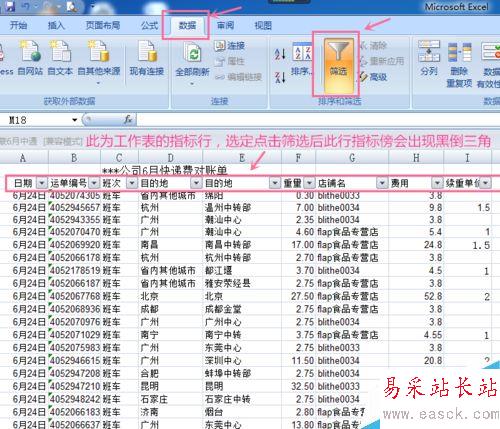Click the Save icon in quick access toolbar
Image resolution: width=500 pixels, height=429 pixels.
click(9, 6)
